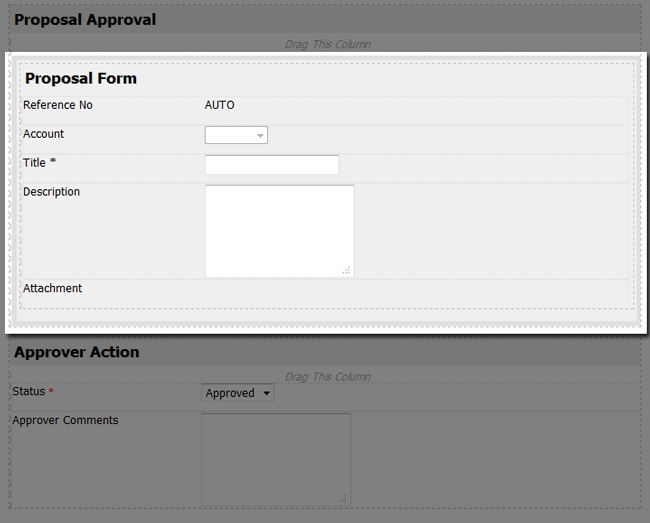Image resolution: width=650 pixels, height=523 pixels.
Task: Click the Drag This Column bar under Proposal Approval
Action: [327, 44]
